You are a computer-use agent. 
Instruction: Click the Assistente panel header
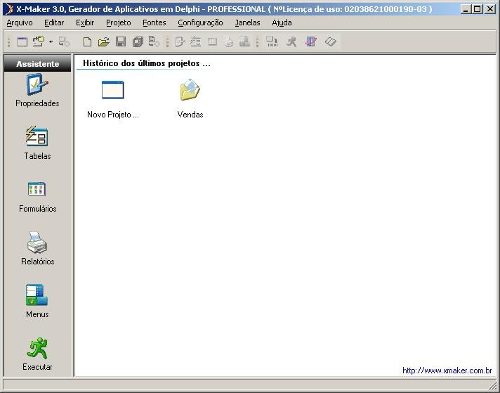(37, 63)
